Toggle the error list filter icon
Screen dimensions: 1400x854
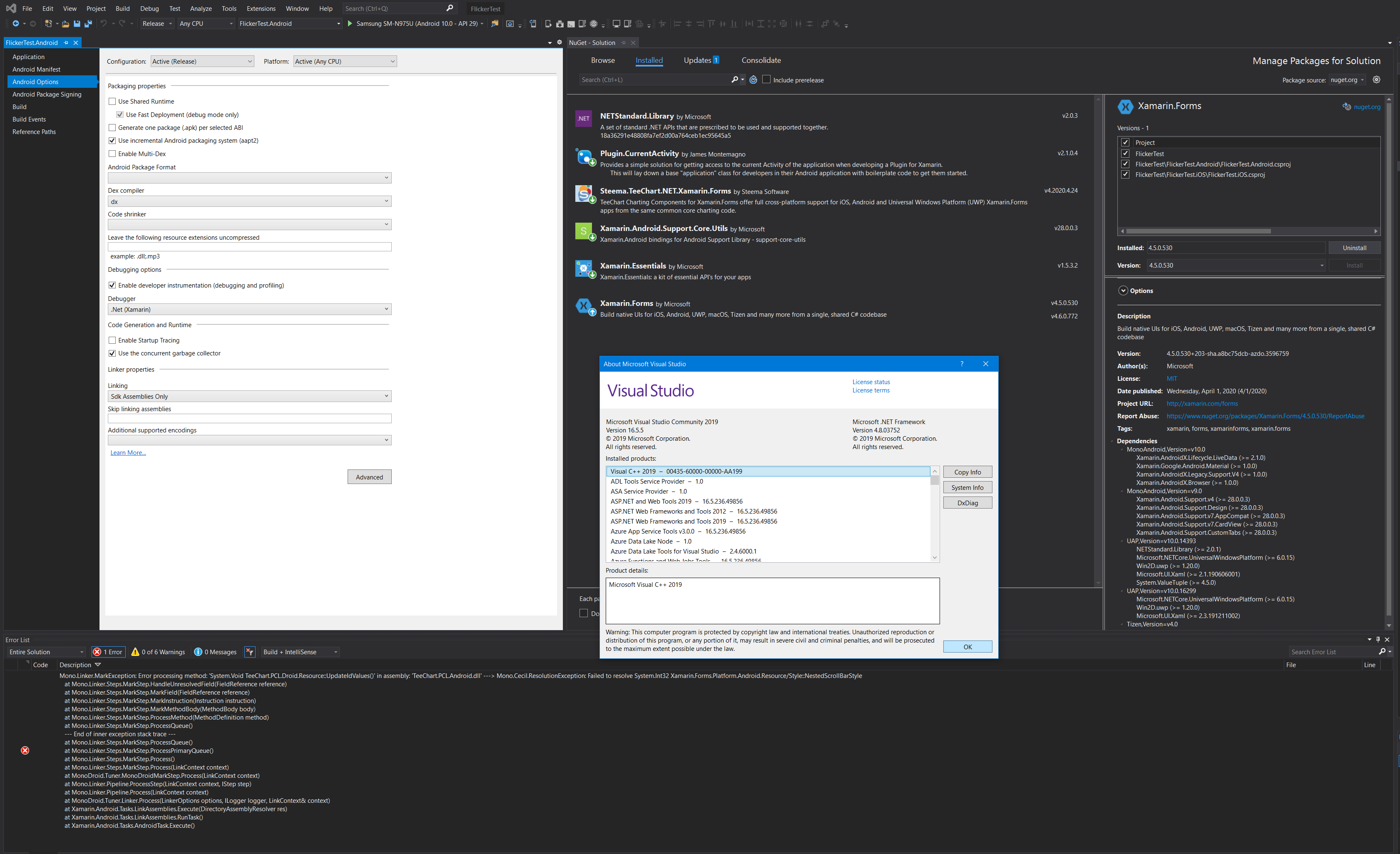pos(249,652)
